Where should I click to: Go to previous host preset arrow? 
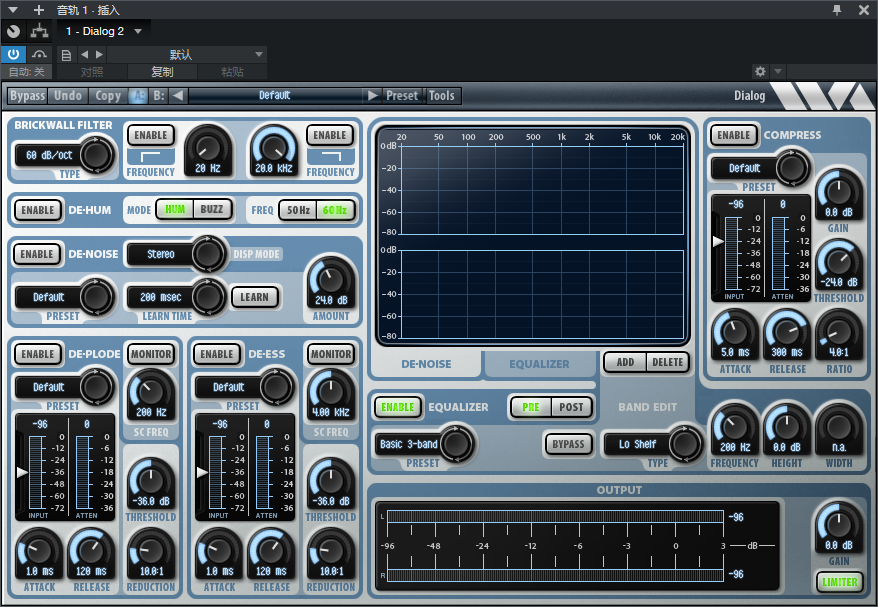pyautogui.click(x=85, y=54)
